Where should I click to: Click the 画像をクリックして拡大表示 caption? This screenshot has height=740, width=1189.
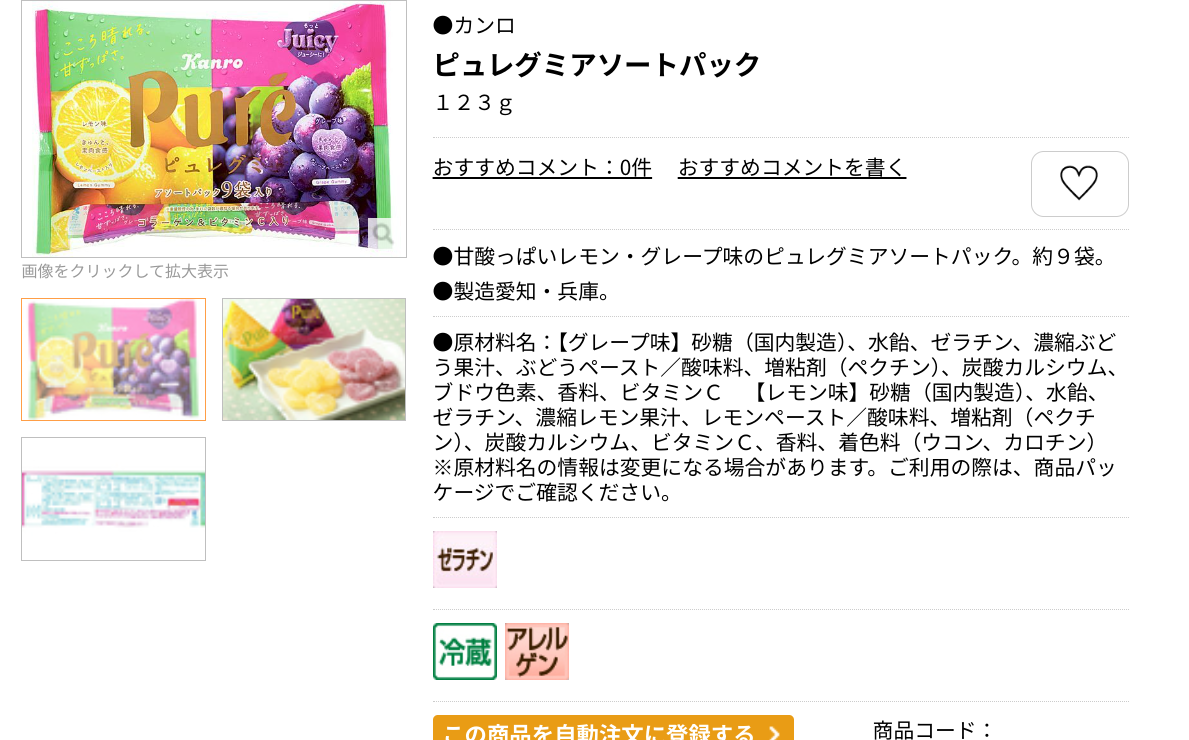124,271
